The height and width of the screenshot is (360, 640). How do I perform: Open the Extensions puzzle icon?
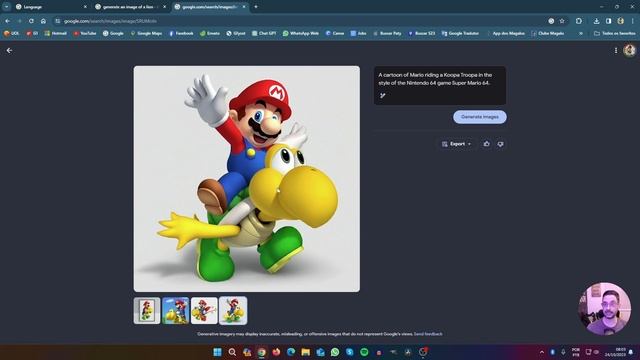(x=579, y=21)
